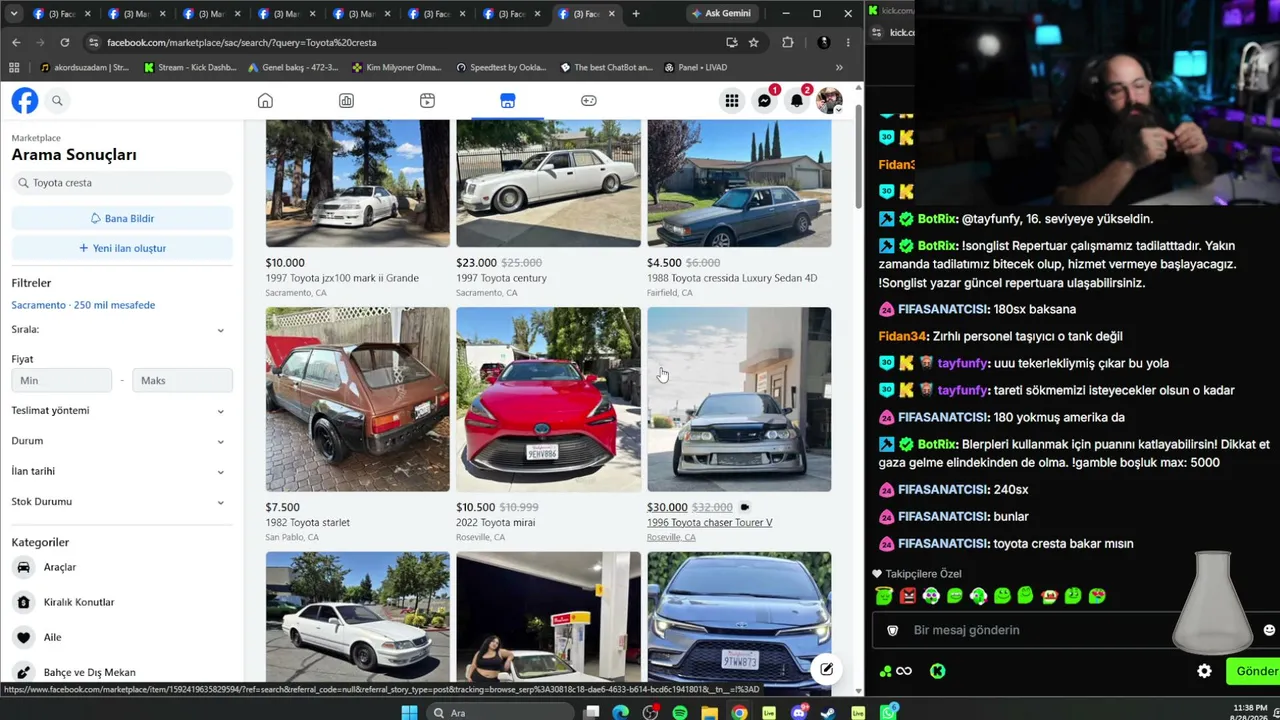Open the Chrome apps grid bookmark icon
The image size is (1280, 720).
tap(14, 67)
